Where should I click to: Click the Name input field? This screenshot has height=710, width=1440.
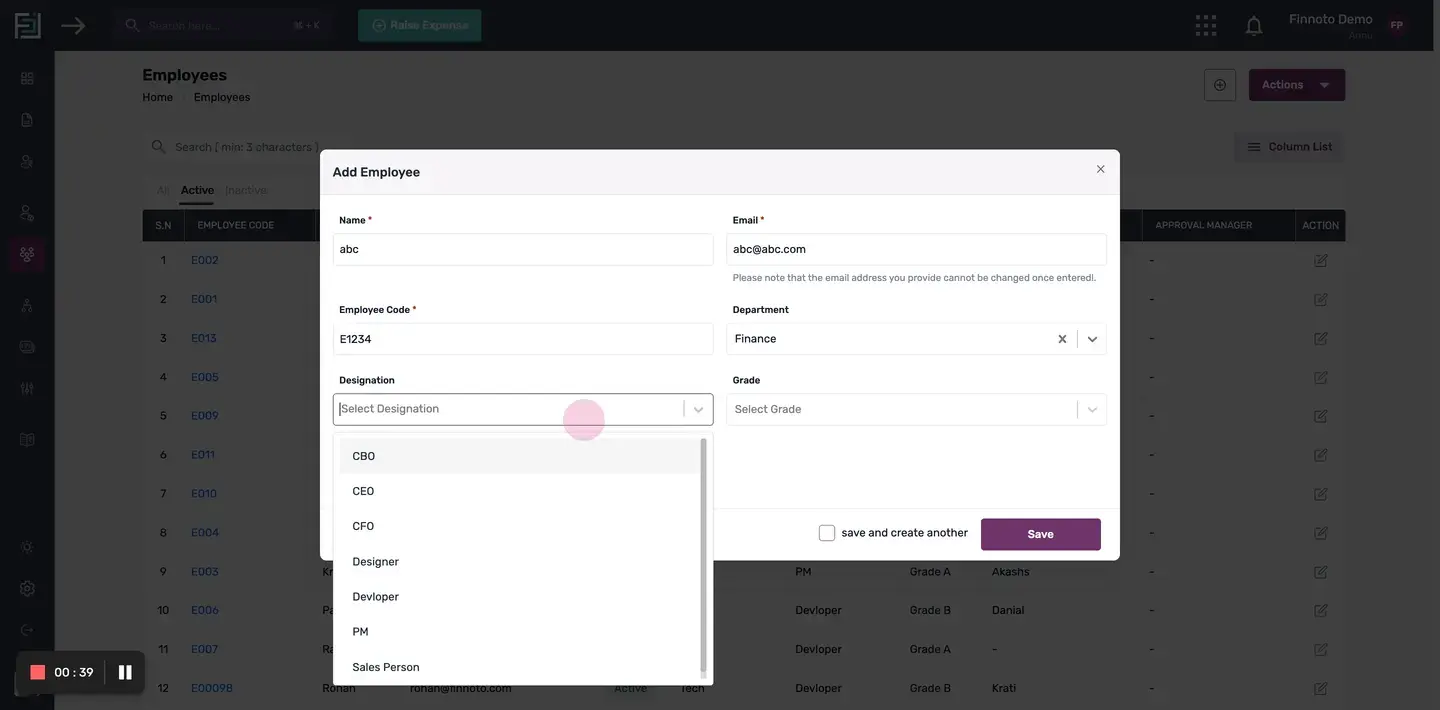coord(523,249)
